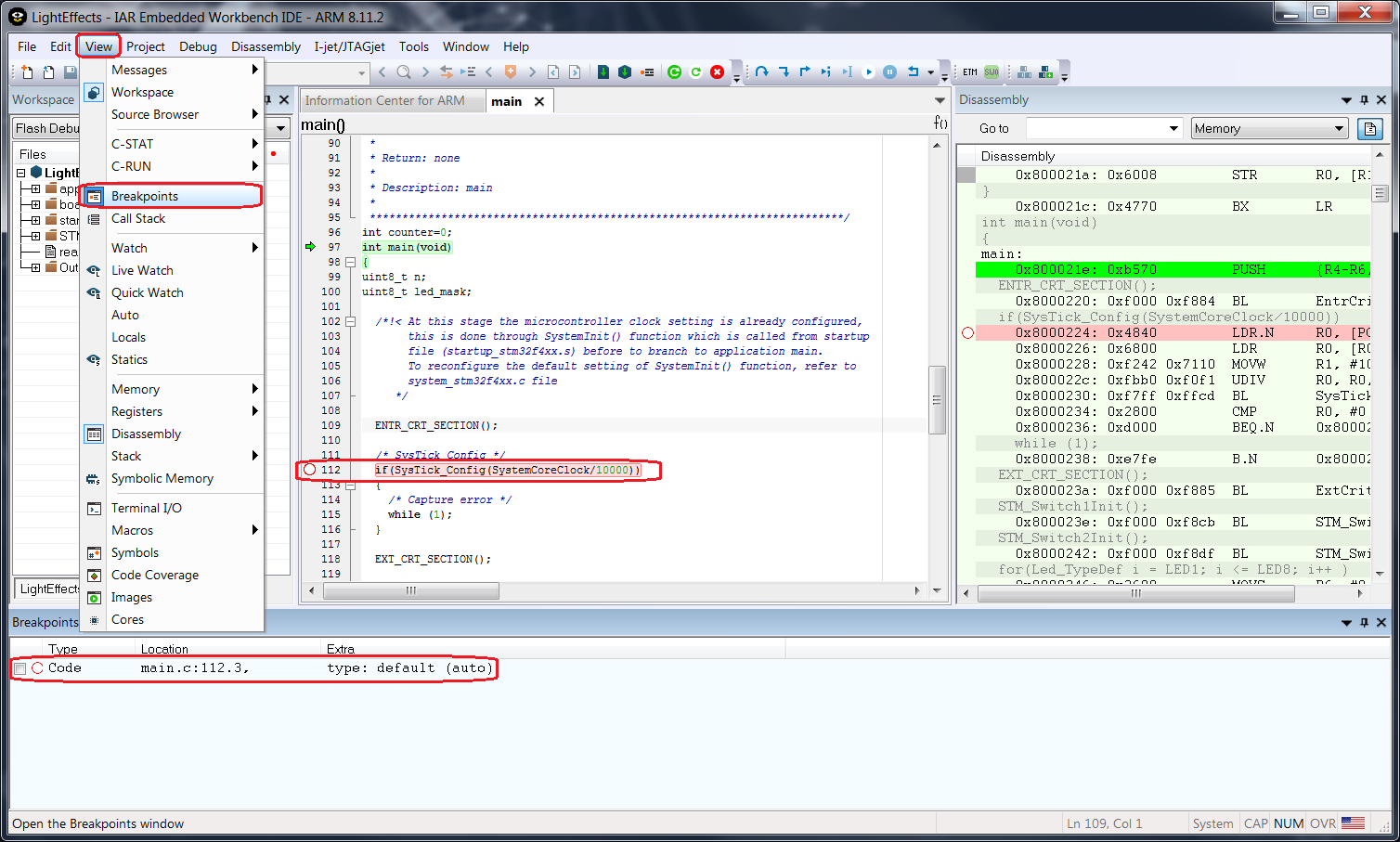The width and height of the screenshot is (1400, 842).
Task: Click the Download and Debug icon
Action: [603, 72]
